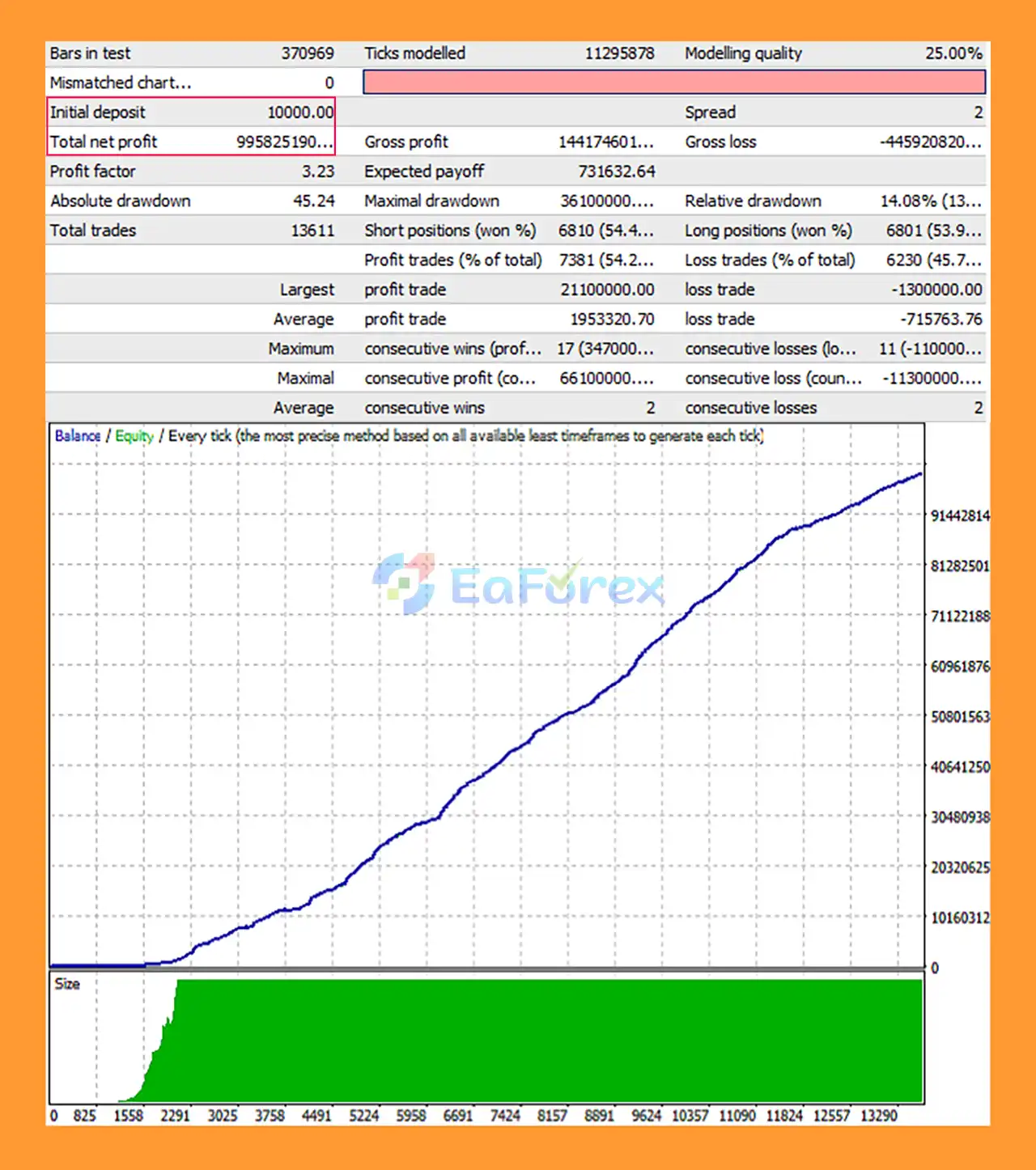Click the pink modelling quality bar
The height and width of the screenshot is (1170, 1036).
coord(673,83)
